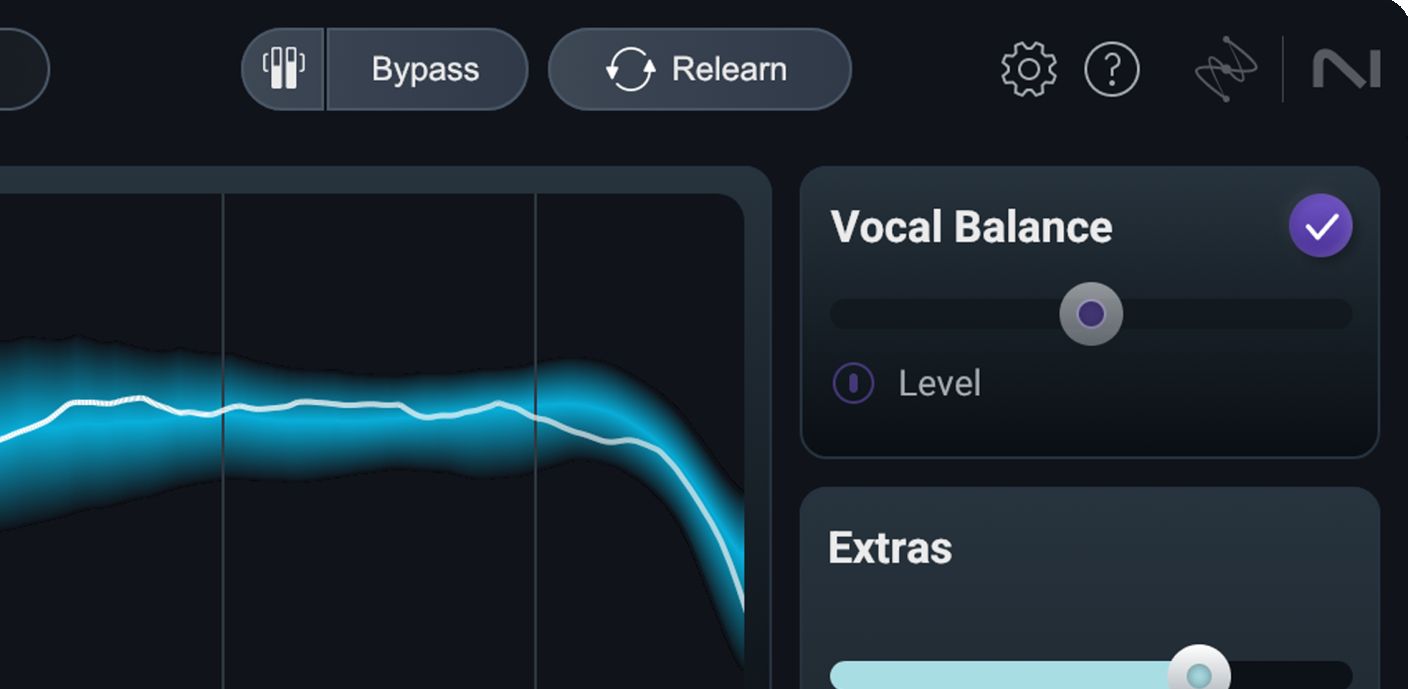Select the Extras panel heading

pyautogui.click(x=890, y=548)
